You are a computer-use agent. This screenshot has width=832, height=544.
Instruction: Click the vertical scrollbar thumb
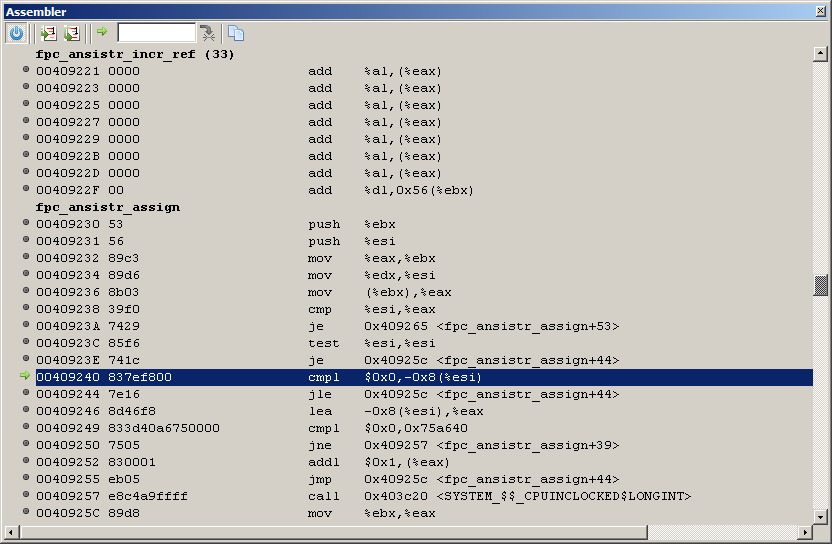coord(821,286)
